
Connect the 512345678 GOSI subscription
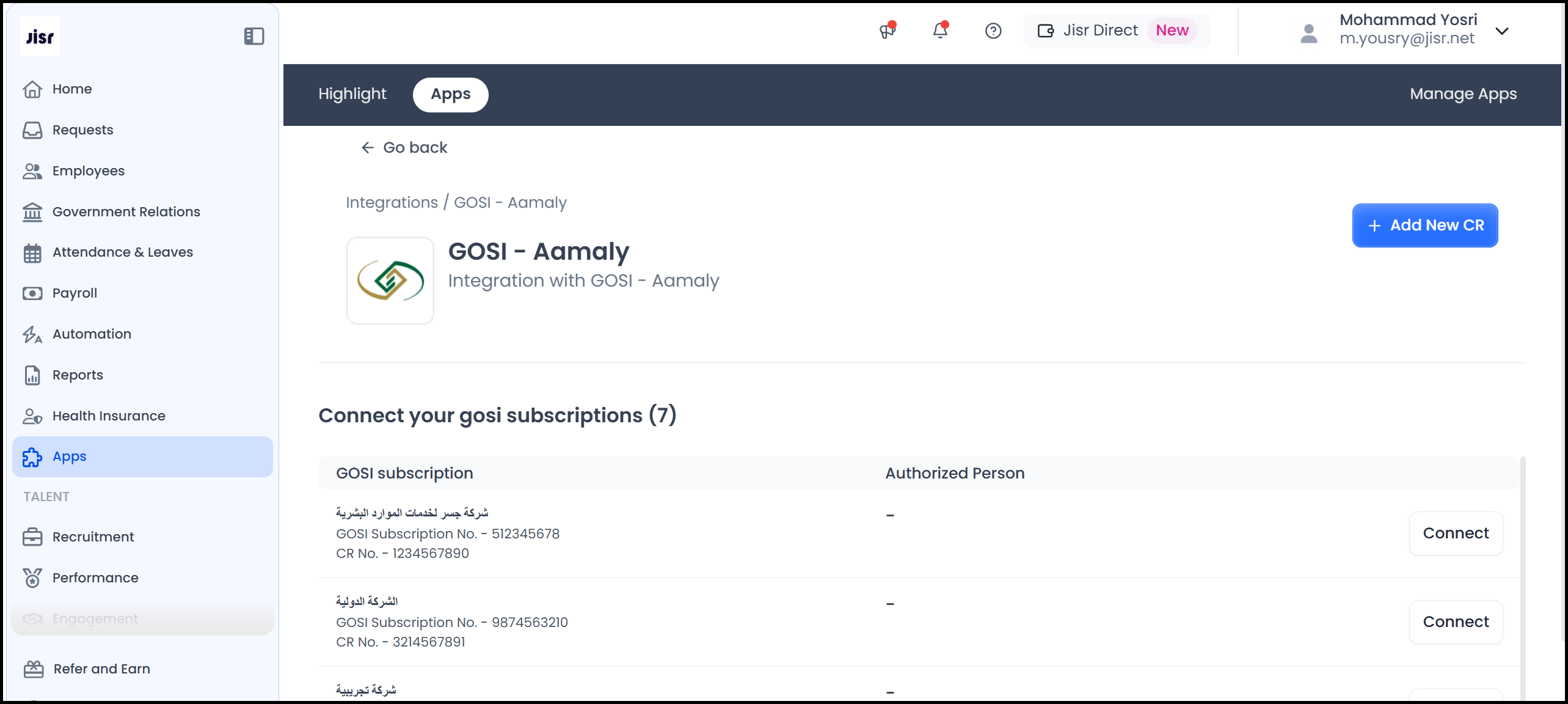coord(1456,533)
